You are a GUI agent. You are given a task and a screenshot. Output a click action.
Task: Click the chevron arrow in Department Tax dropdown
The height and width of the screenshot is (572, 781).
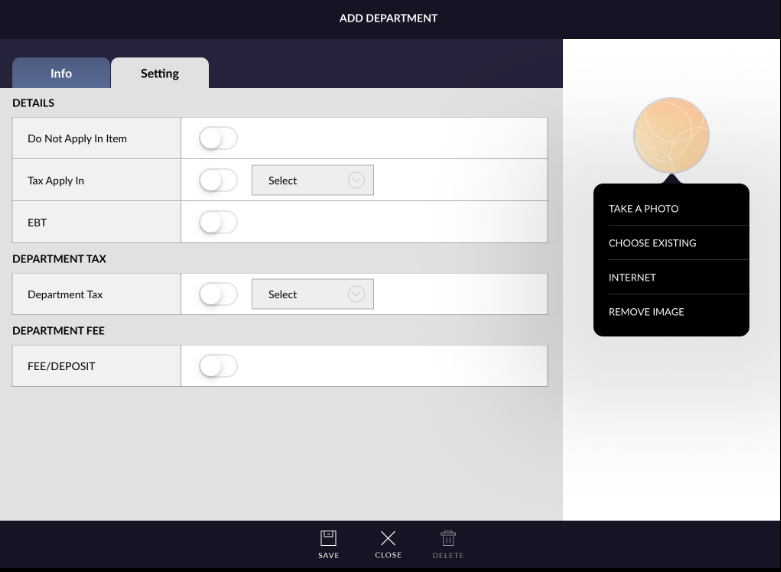tap(356, 295)
